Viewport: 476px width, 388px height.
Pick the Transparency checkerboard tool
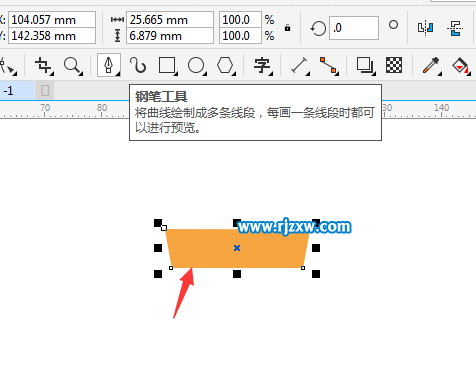coord(394,65)
